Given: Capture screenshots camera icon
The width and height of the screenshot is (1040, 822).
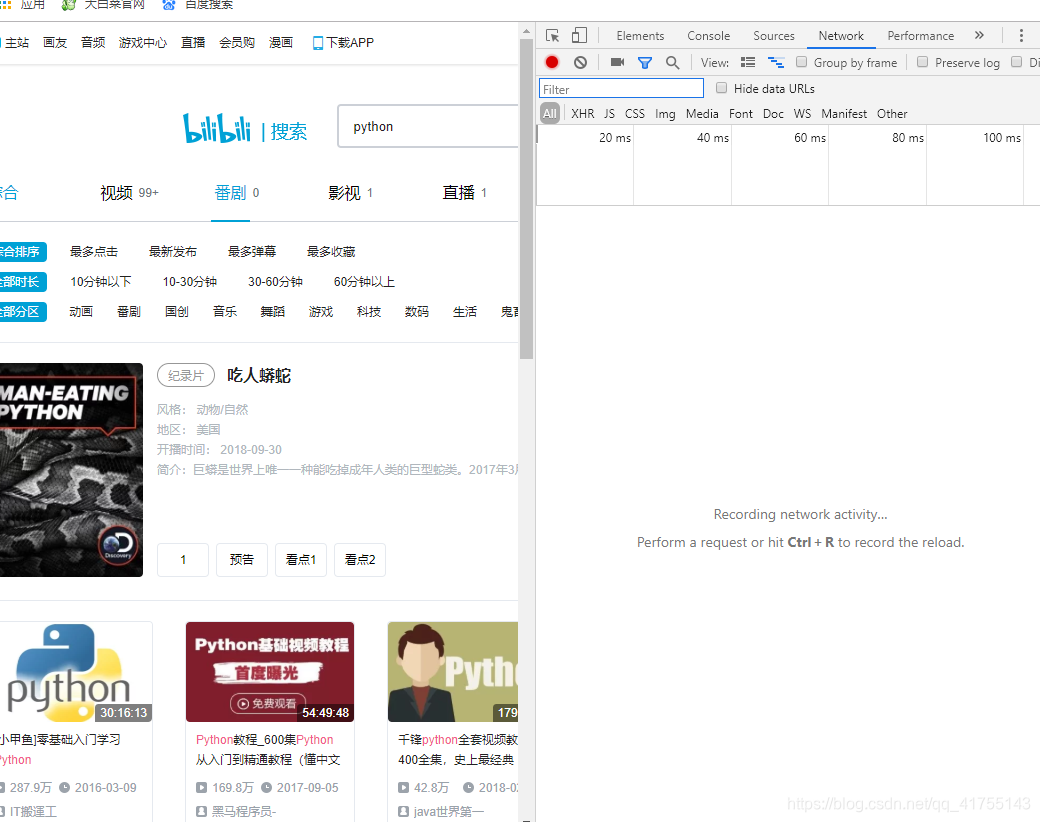Looking at the screenshot, I should [618, 62].
